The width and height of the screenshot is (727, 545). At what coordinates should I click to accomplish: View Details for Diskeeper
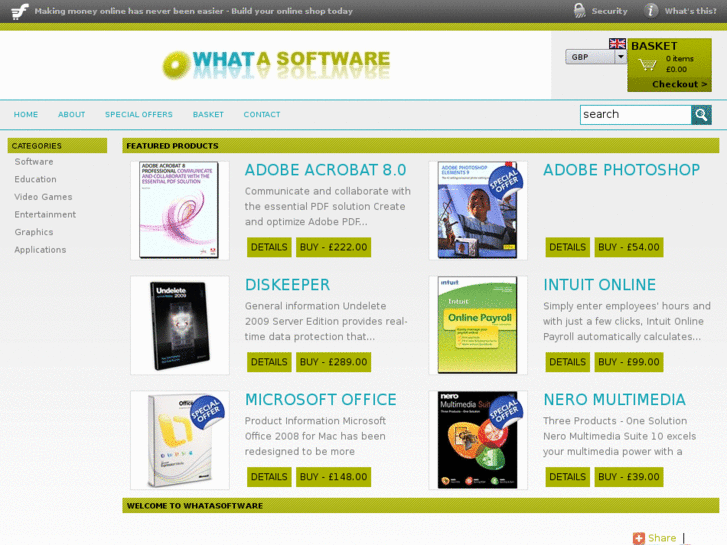point(269,362)
